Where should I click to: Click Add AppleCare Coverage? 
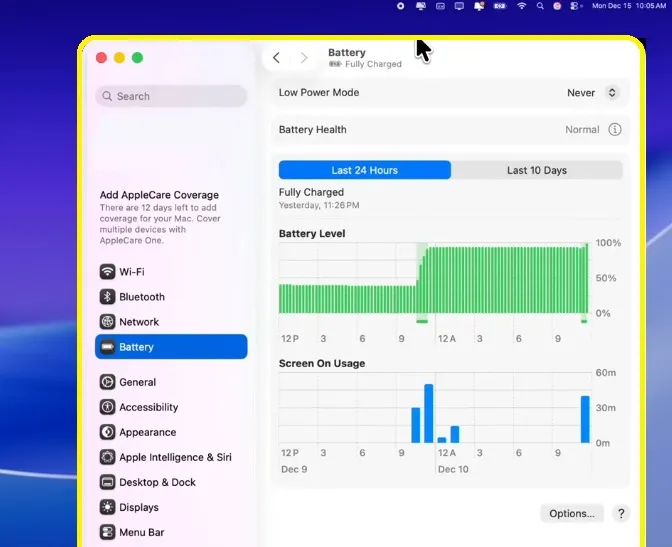159,195
